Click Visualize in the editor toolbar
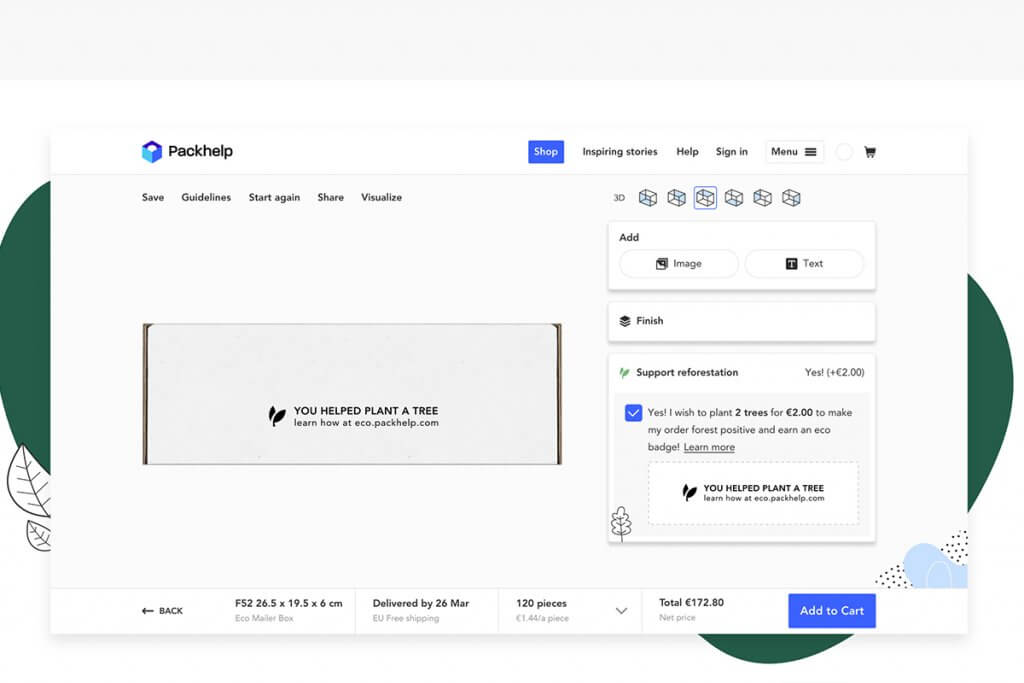Screen dimensions: 1024x683 [381, 198]
